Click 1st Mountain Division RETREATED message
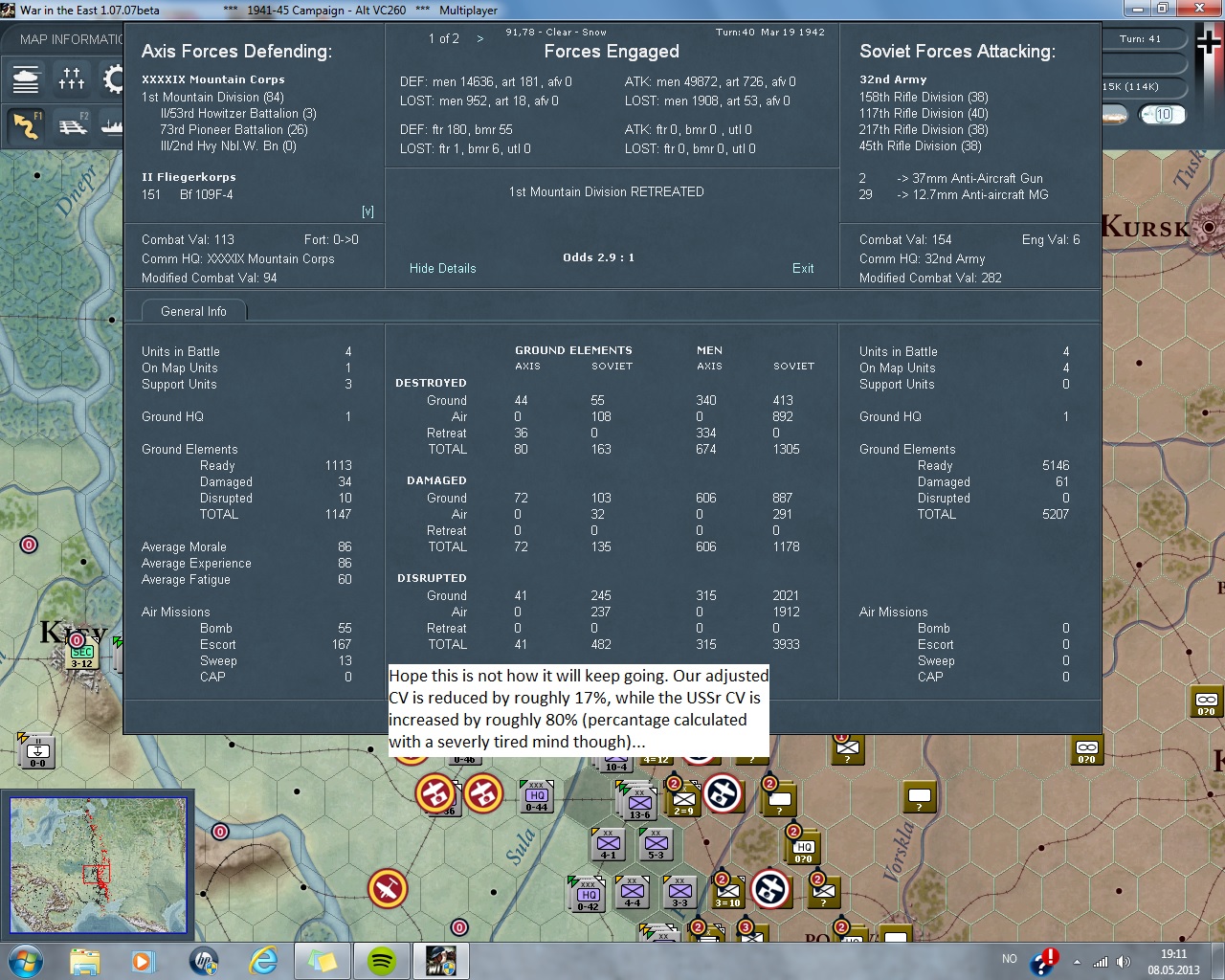 click(x=607, y=192)
